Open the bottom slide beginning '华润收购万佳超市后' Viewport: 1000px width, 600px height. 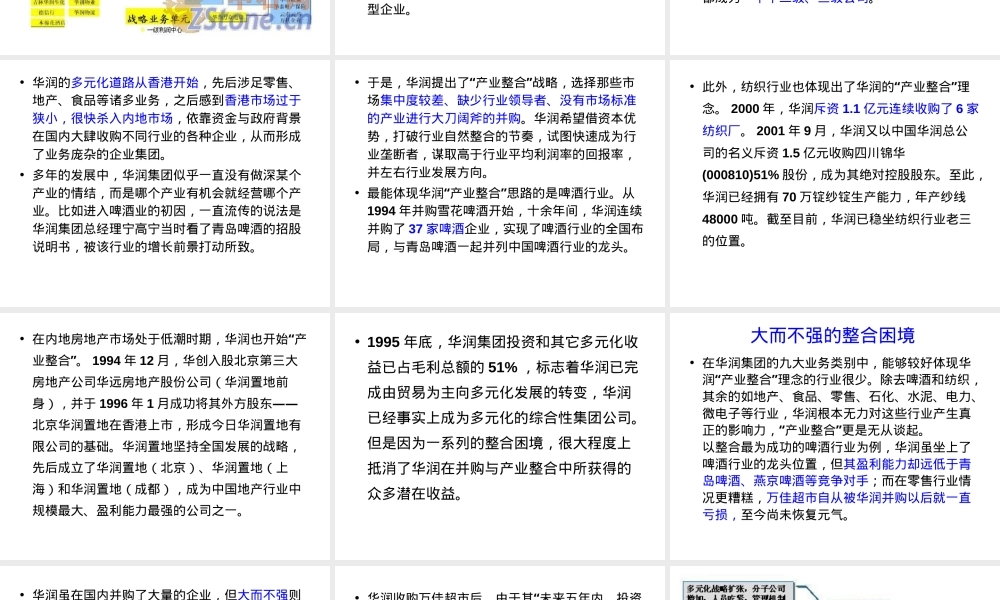499,583
